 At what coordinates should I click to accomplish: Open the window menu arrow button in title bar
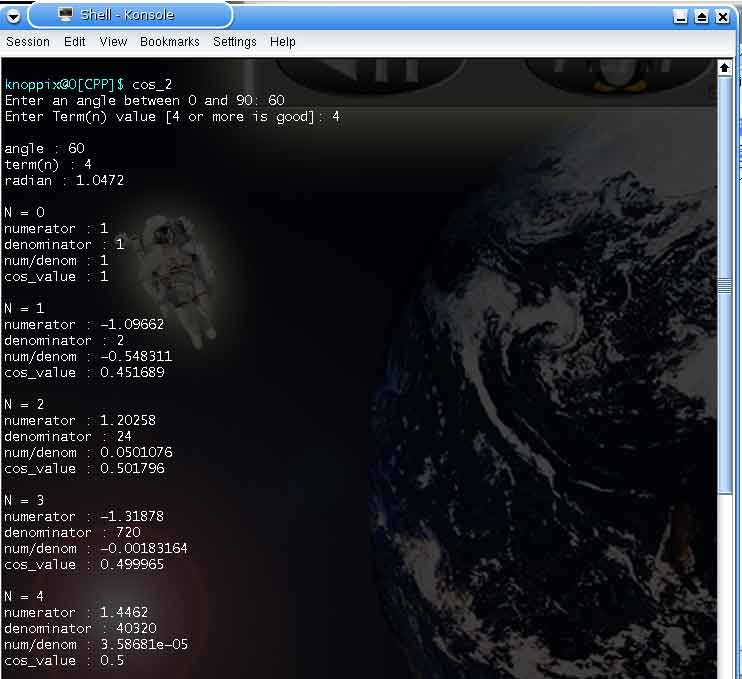pyautogui.click(x=15, y=15)
